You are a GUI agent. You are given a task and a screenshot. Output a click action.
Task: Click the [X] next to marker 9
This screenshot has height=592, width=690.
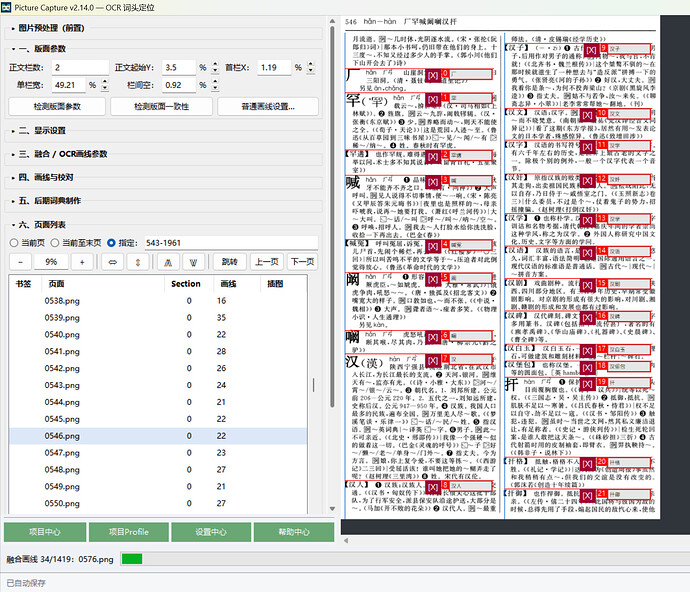[x=591, y=50]
